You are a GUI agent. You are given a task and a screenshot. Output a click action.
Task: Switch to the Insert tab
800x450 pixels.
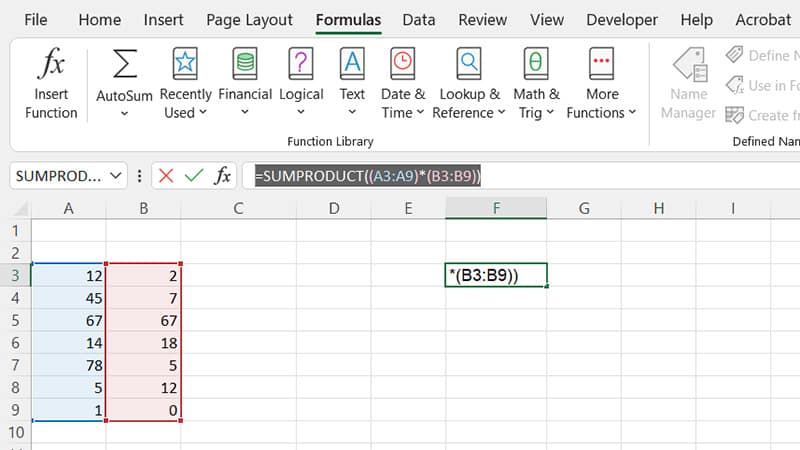(163, 20)
